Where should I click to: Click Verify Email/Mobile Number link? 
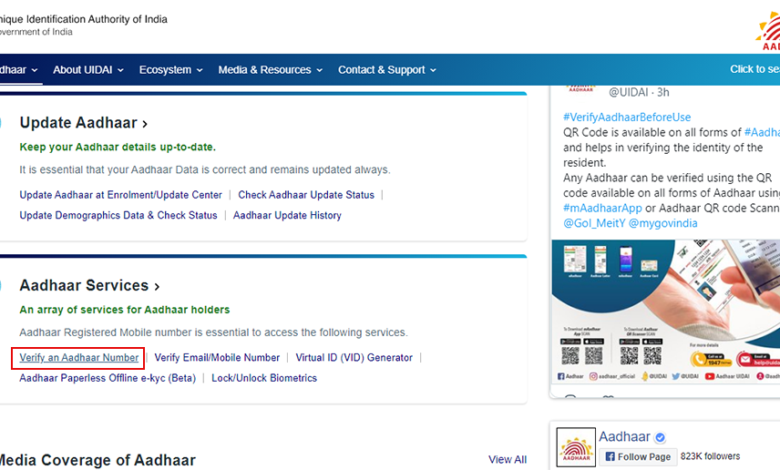click(217, 358)
